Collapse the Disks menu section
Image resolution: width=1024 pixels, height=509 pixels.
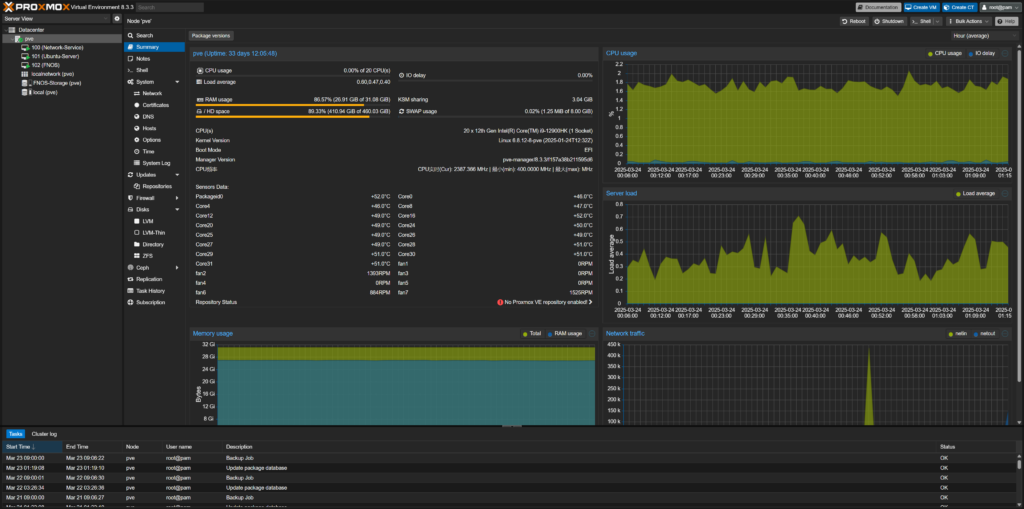coord(177,210)
